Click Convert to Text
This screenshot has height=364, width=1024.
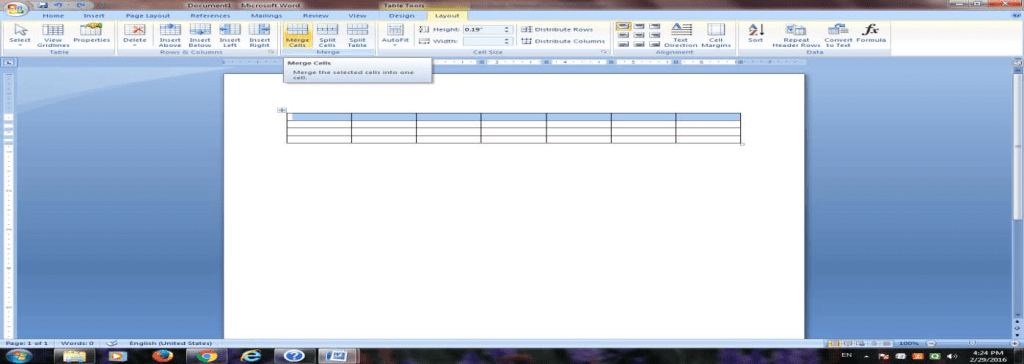[838, 35]
